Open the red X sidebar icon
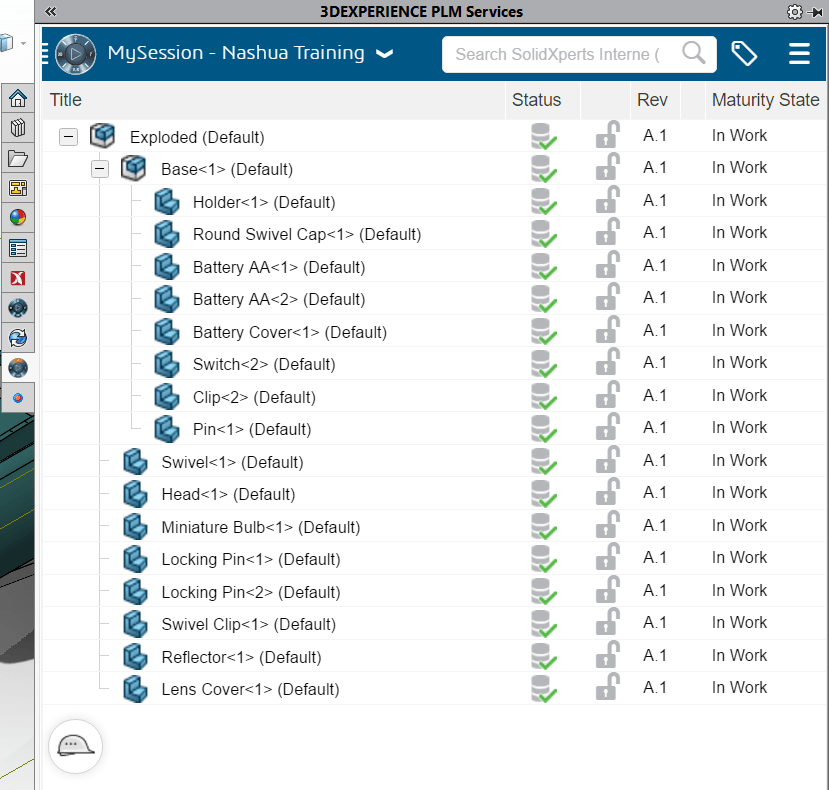The height and width of the screenshot is (790, 829). 18,278
